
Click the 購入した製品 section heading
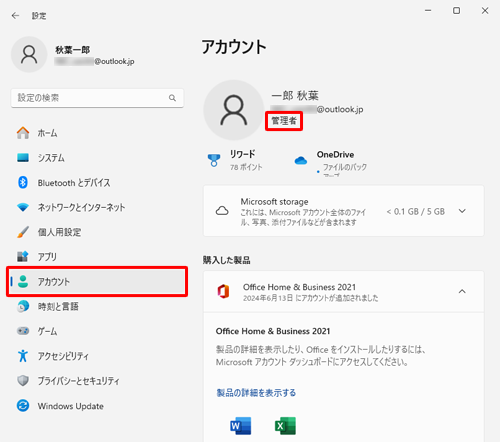[227, 260]
